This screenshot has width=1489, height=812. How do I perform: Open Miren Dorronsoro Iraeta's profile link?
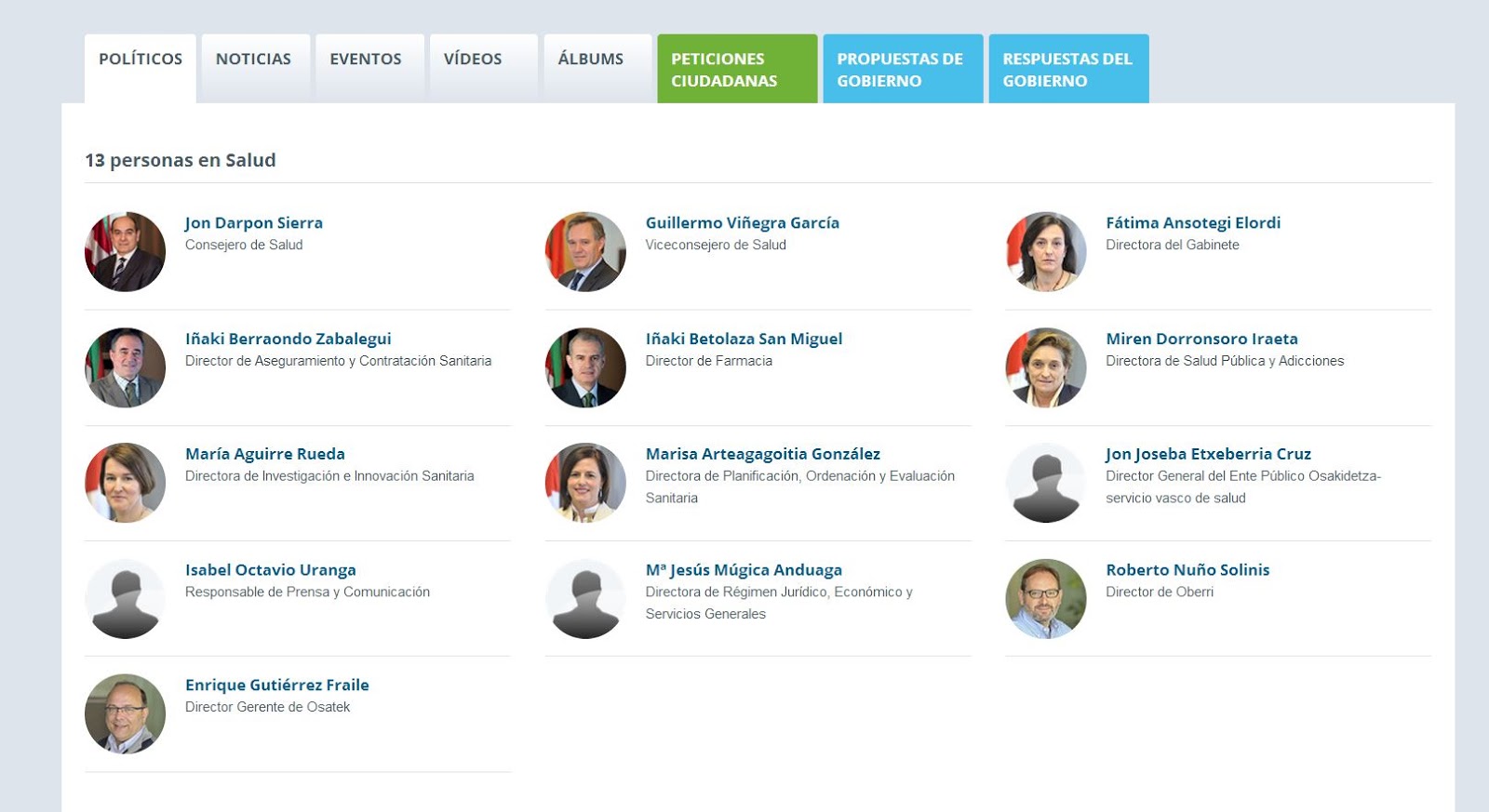point(1201,339)
